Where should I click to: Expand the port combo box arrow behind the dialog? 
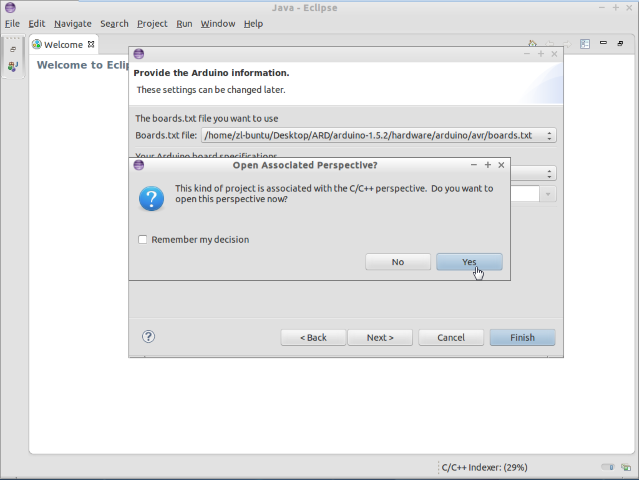click(548, 194)
